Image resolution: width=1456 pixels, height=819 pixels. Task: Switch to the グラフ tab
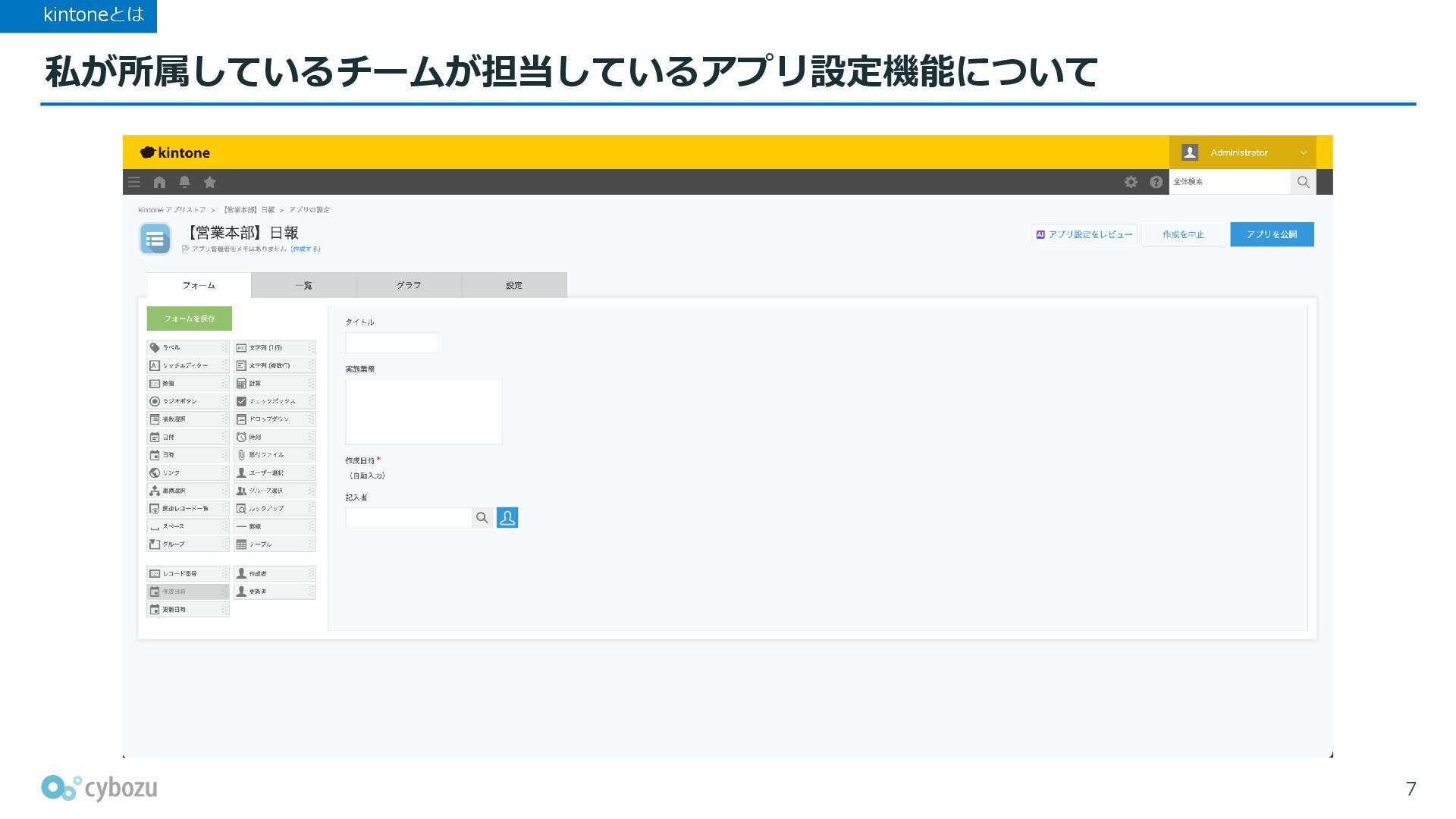pos(409,285)
